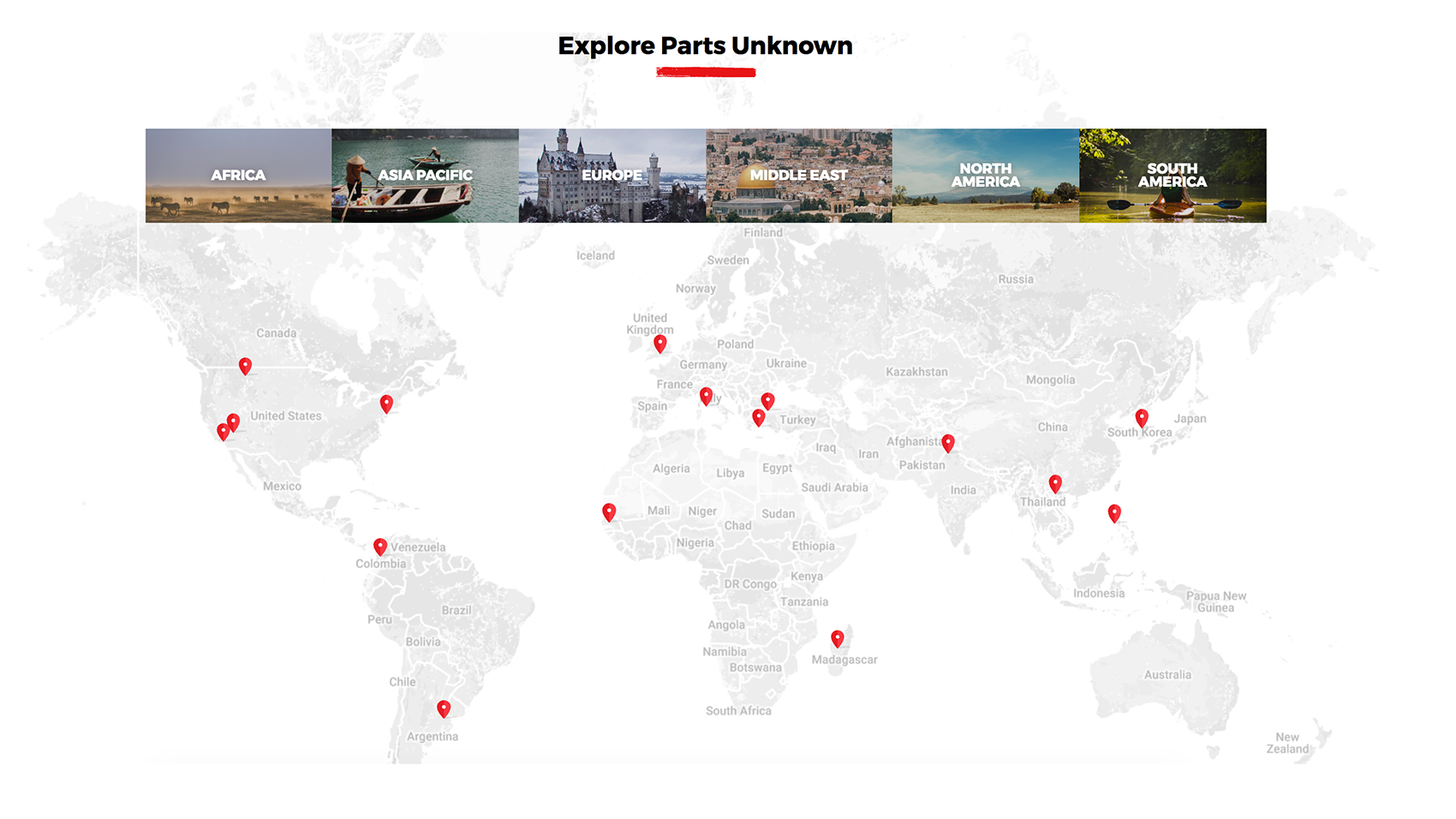Select the map pin west of Mali
This screenshot has height=819, width=1456.
[x=609, y=511]
